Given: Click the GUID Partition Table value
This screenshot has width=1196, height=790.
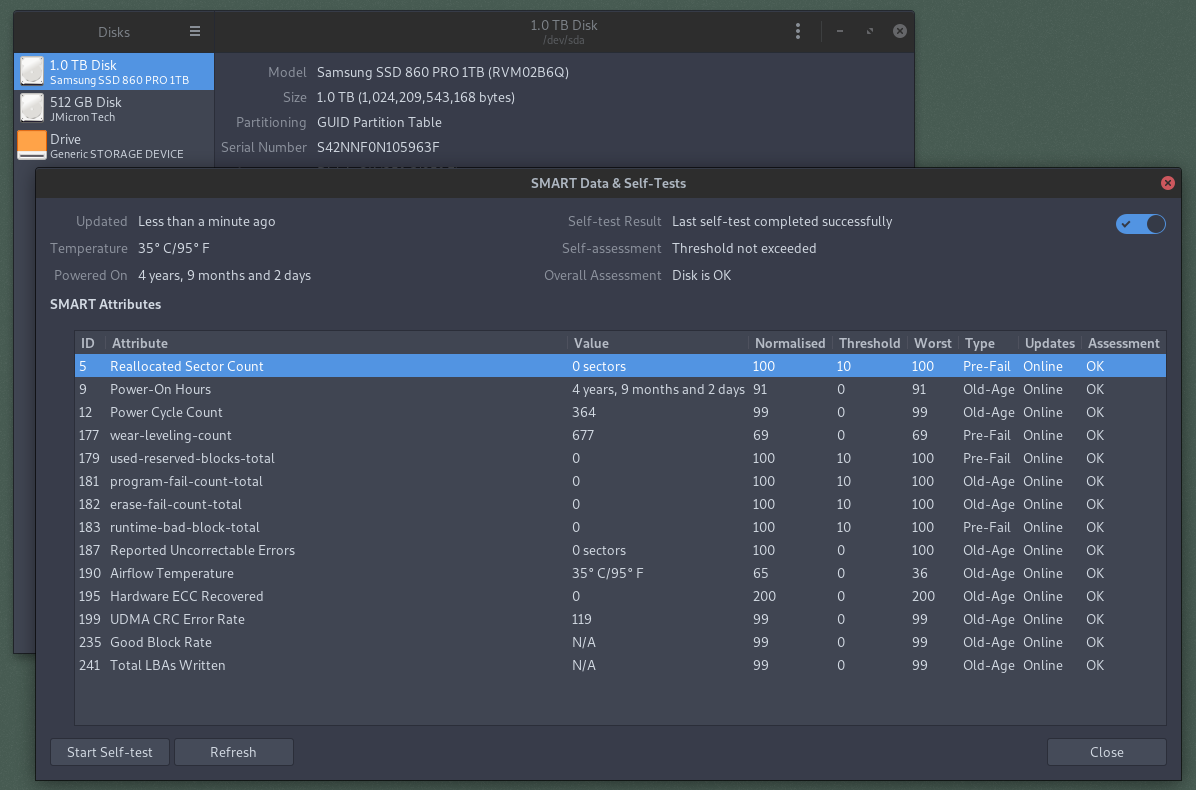Looking at the screenshot, I should point(379,122).
